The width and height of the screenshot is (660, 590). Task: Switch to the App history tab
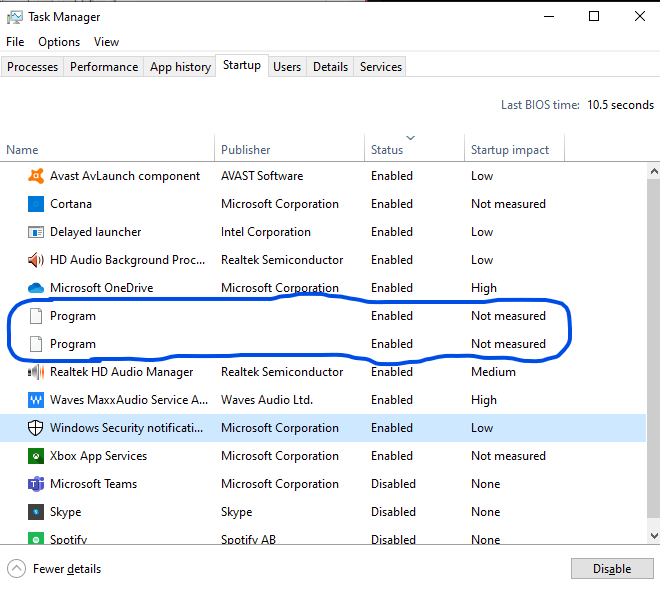coord(180,67)
